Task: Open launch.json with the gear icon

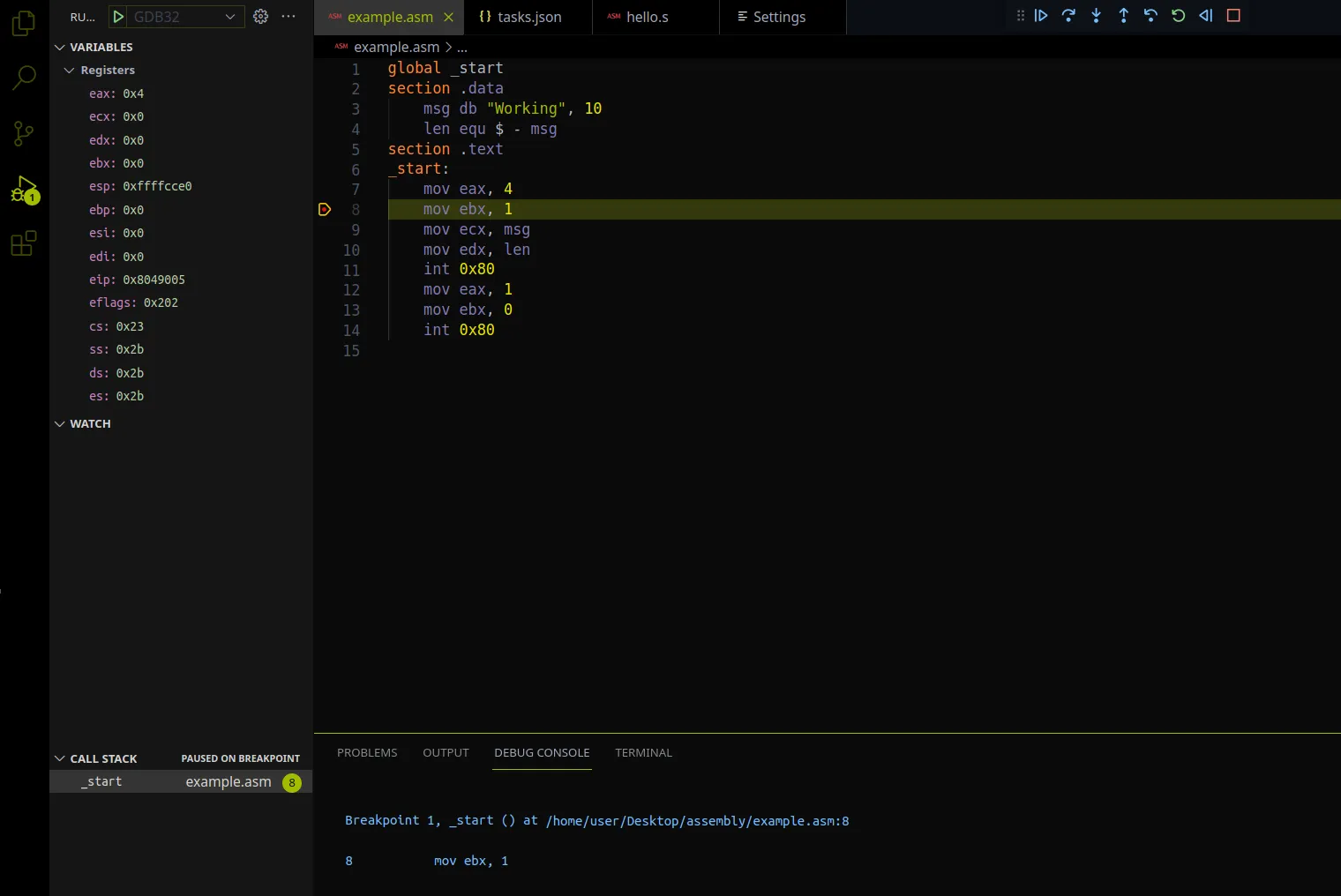Action: [x=260, y=17]
